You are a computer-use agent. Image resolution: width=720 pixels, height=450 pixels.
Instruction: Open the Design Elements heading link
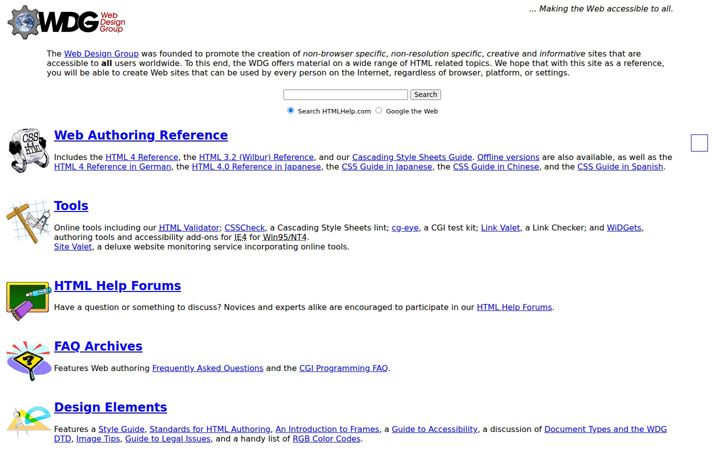[111, 407]
